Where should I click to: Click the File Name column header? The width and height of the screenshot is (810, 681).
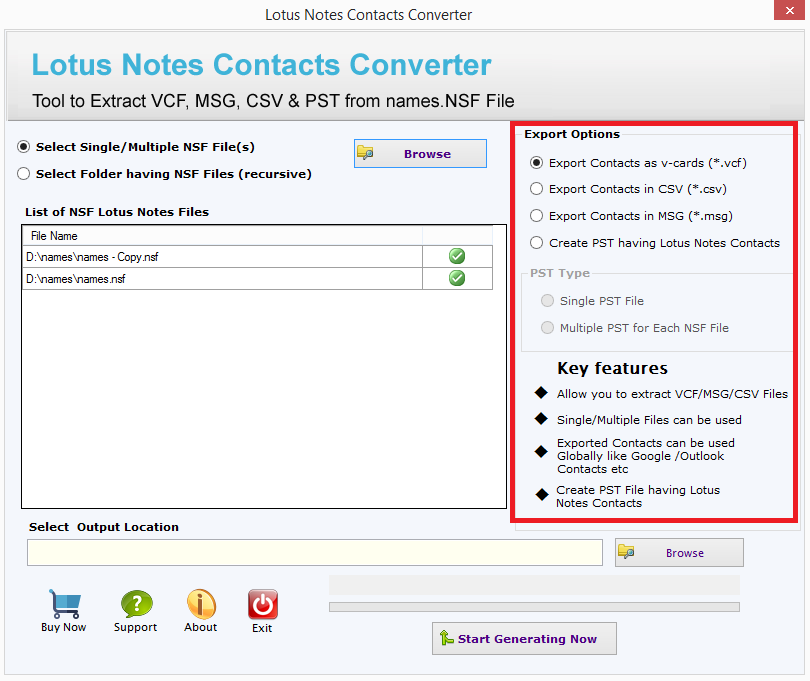[x=222, y=236]
